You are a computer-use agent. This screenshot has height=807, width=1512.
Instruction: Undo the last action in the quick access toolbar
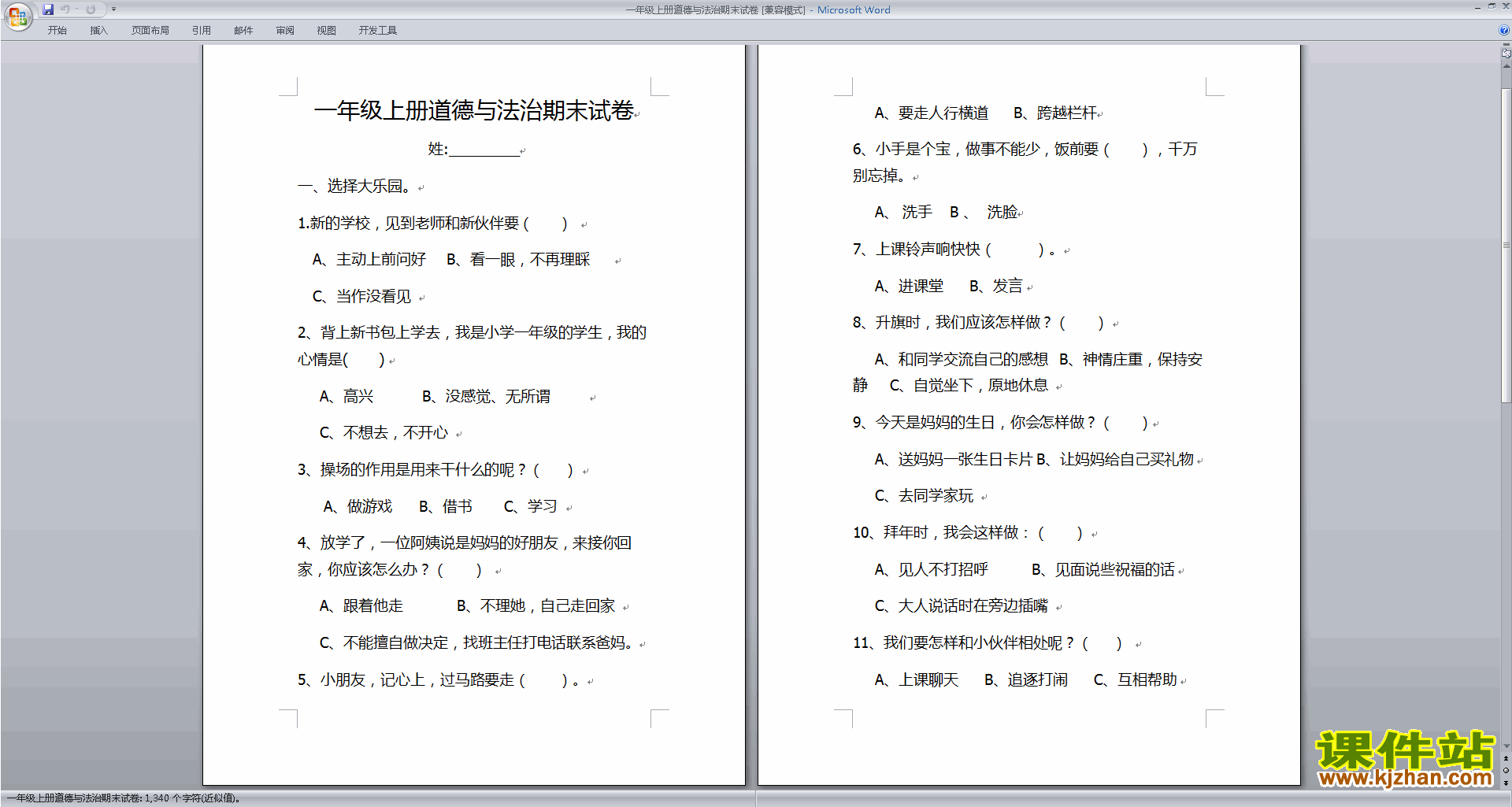tap(65, 9)
